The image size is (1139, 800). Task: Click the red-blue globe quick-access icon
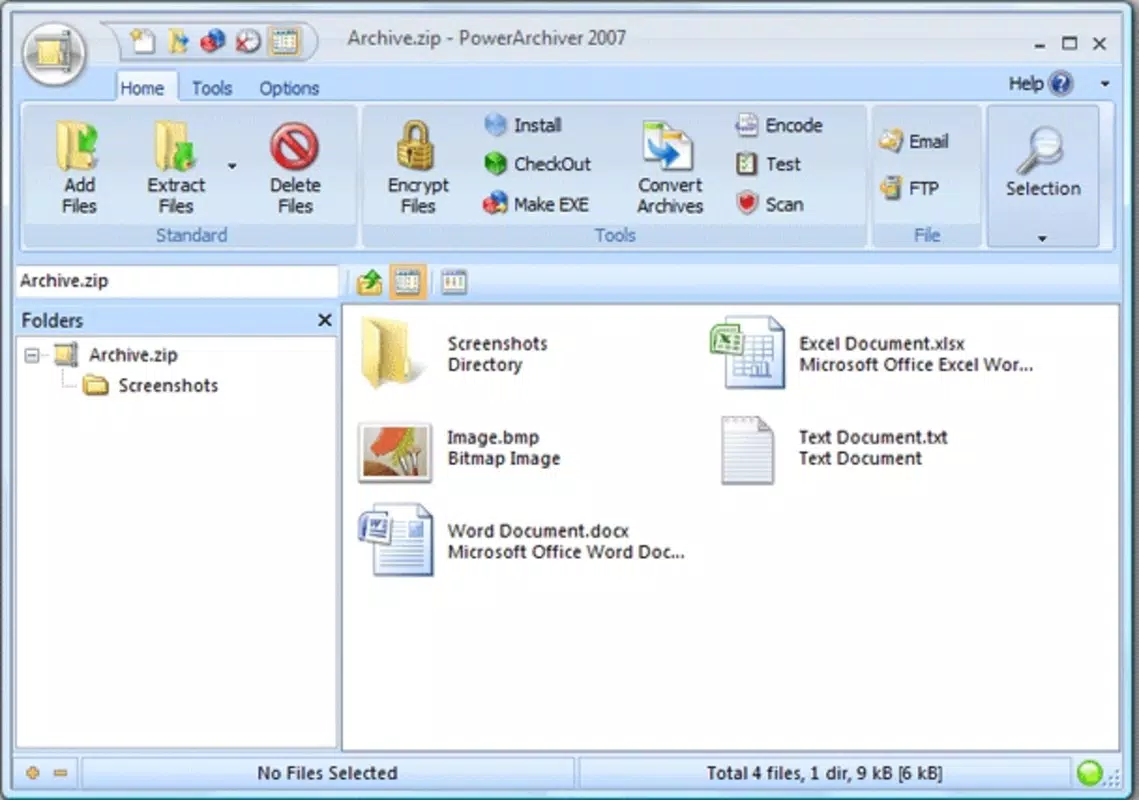213,41
